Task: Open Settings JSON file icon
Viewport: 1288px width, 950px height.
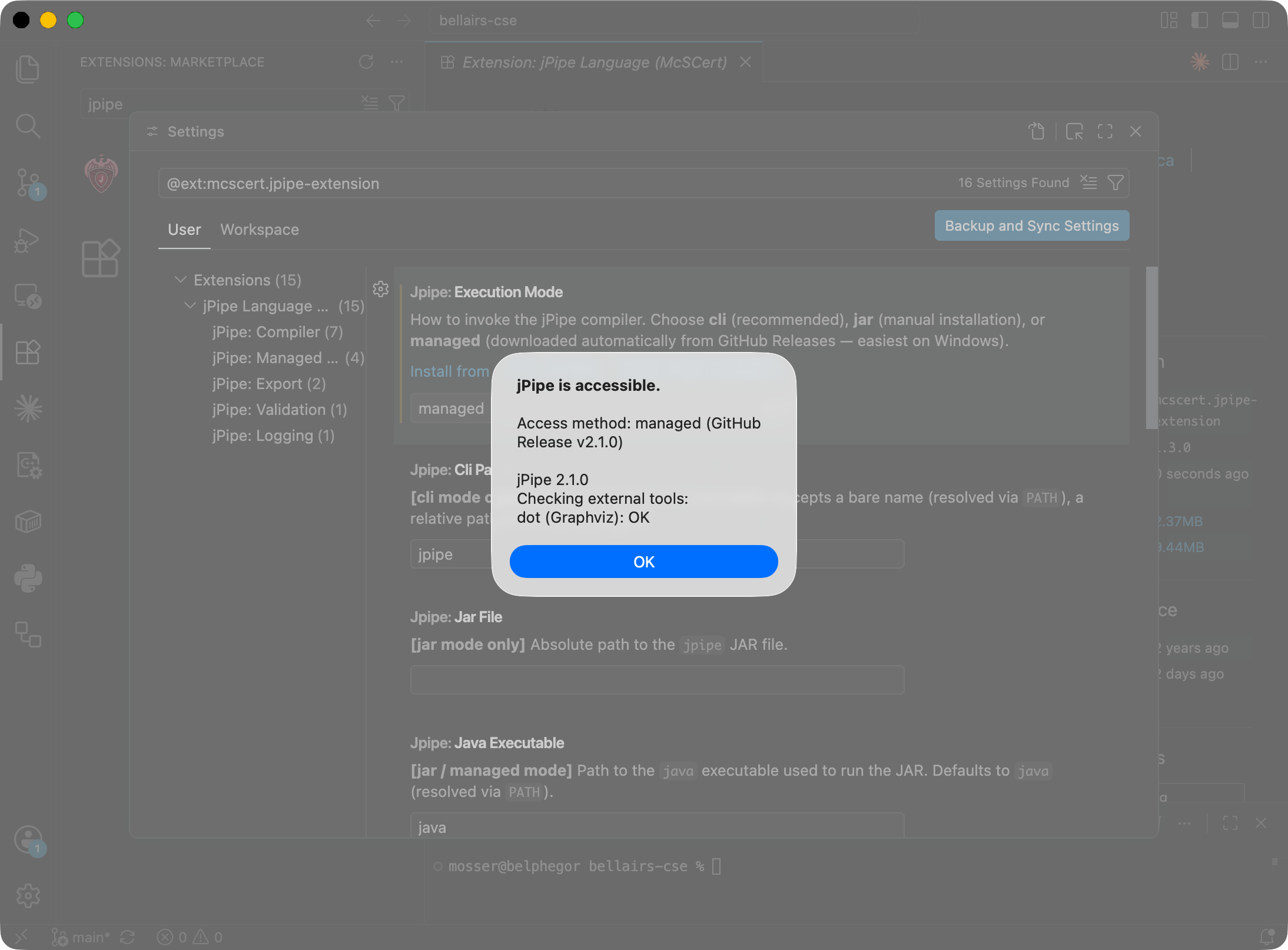Action: click(x=1037, y=131)
